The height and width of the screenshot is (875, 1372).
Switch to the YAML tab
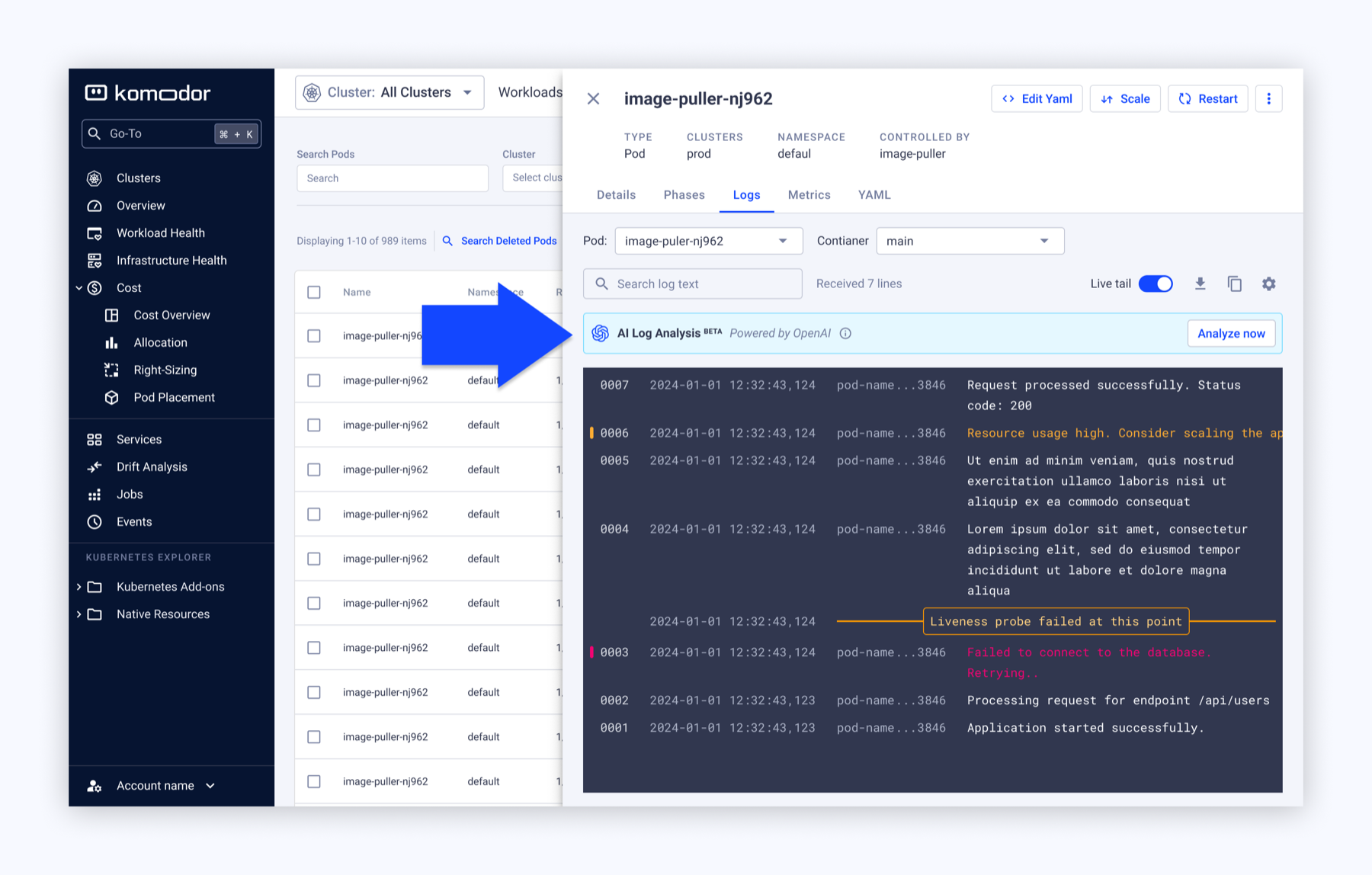tap(874, 195)
